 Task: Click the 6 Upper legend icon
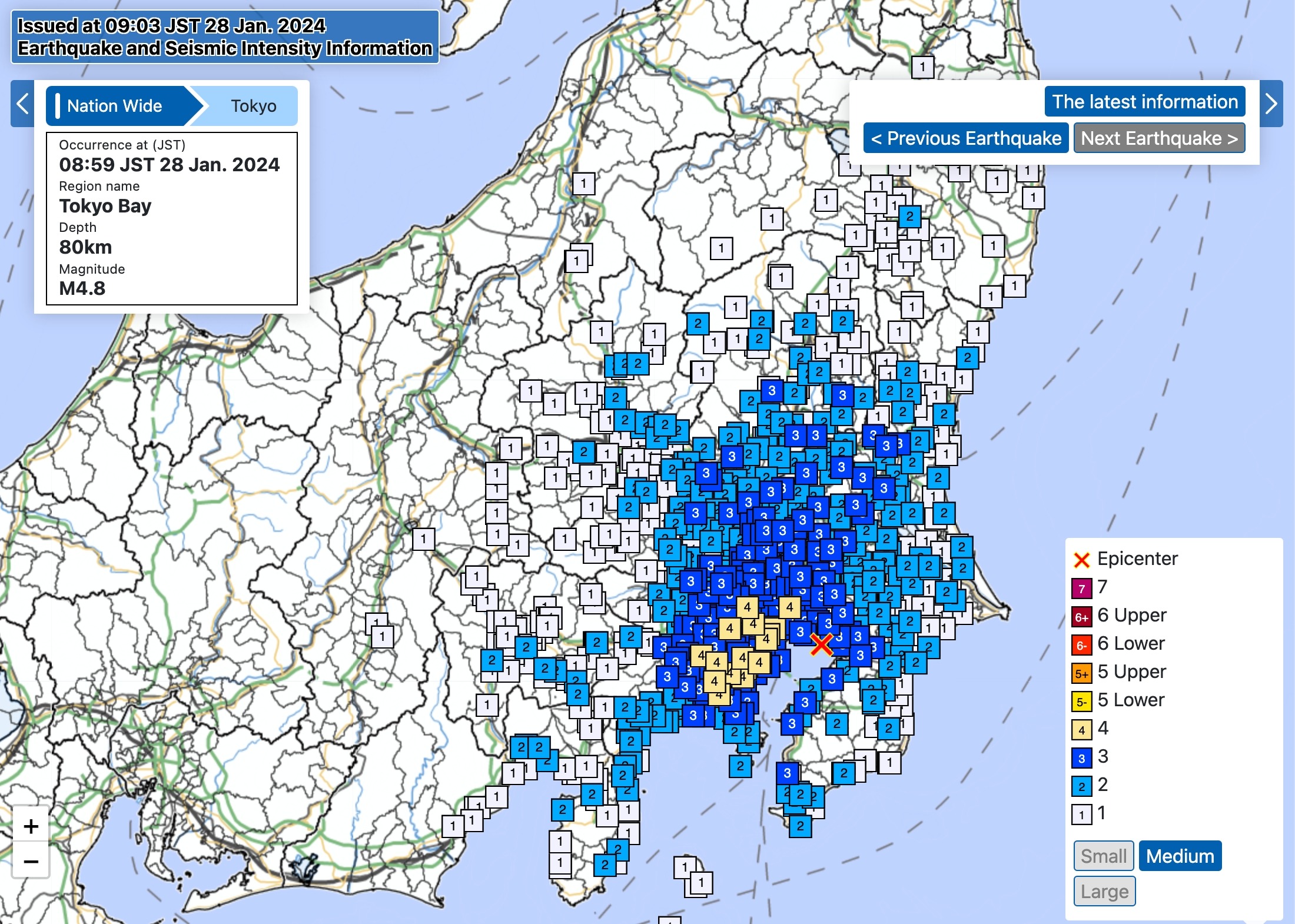point(1081,616)
